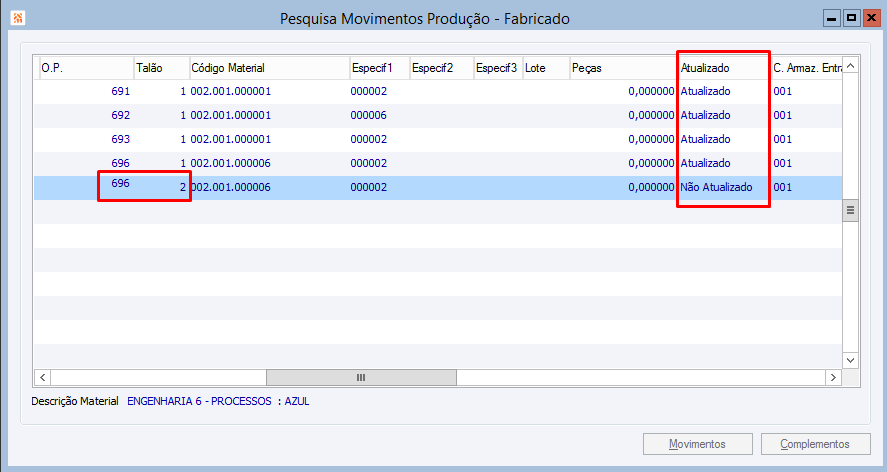This screenshot has width=887, height=472.
Task: Click the vertical scrollbar thumb
Action: [x=850, y=210]
